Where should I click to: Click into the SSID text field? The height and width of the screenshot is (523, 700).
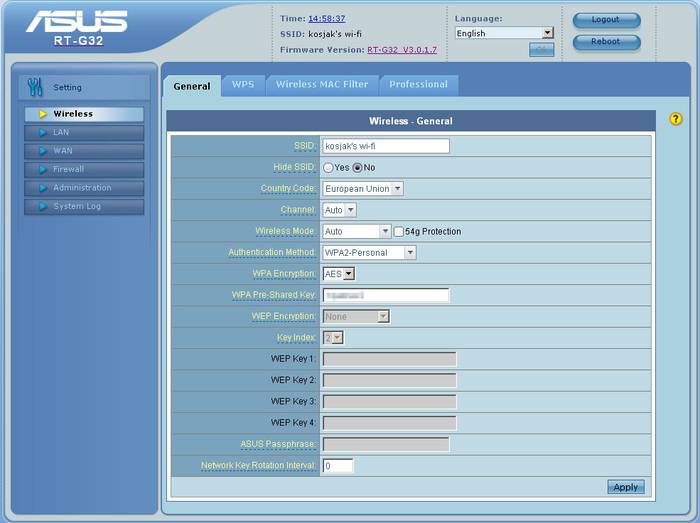(385, 146)
